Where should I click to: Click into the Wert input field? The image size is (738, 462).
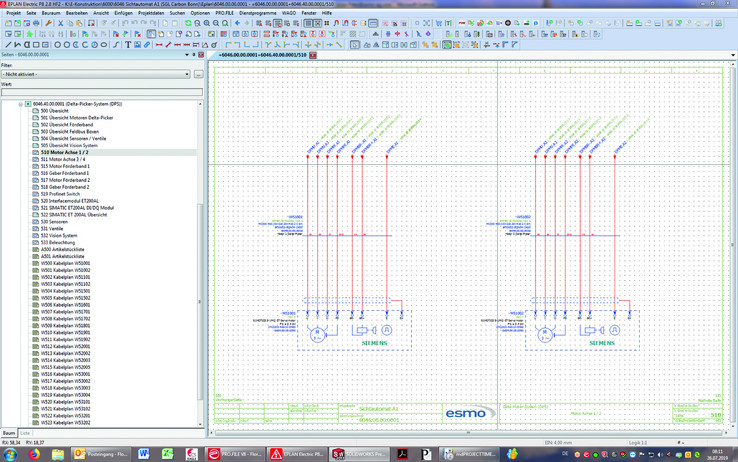click(100, 93)
